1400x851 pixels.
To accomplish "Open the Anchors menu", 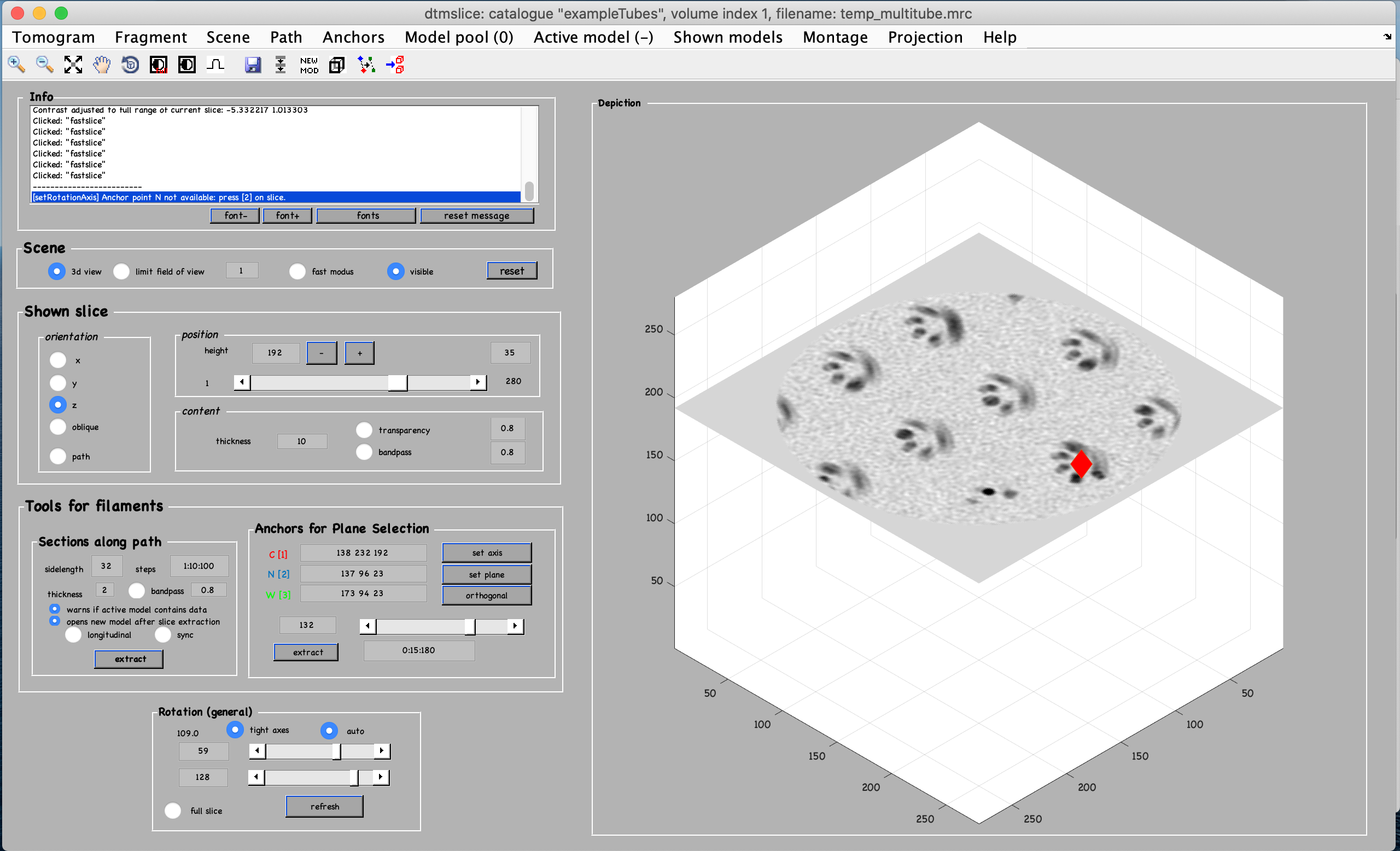I will click(x=353, y=37).
